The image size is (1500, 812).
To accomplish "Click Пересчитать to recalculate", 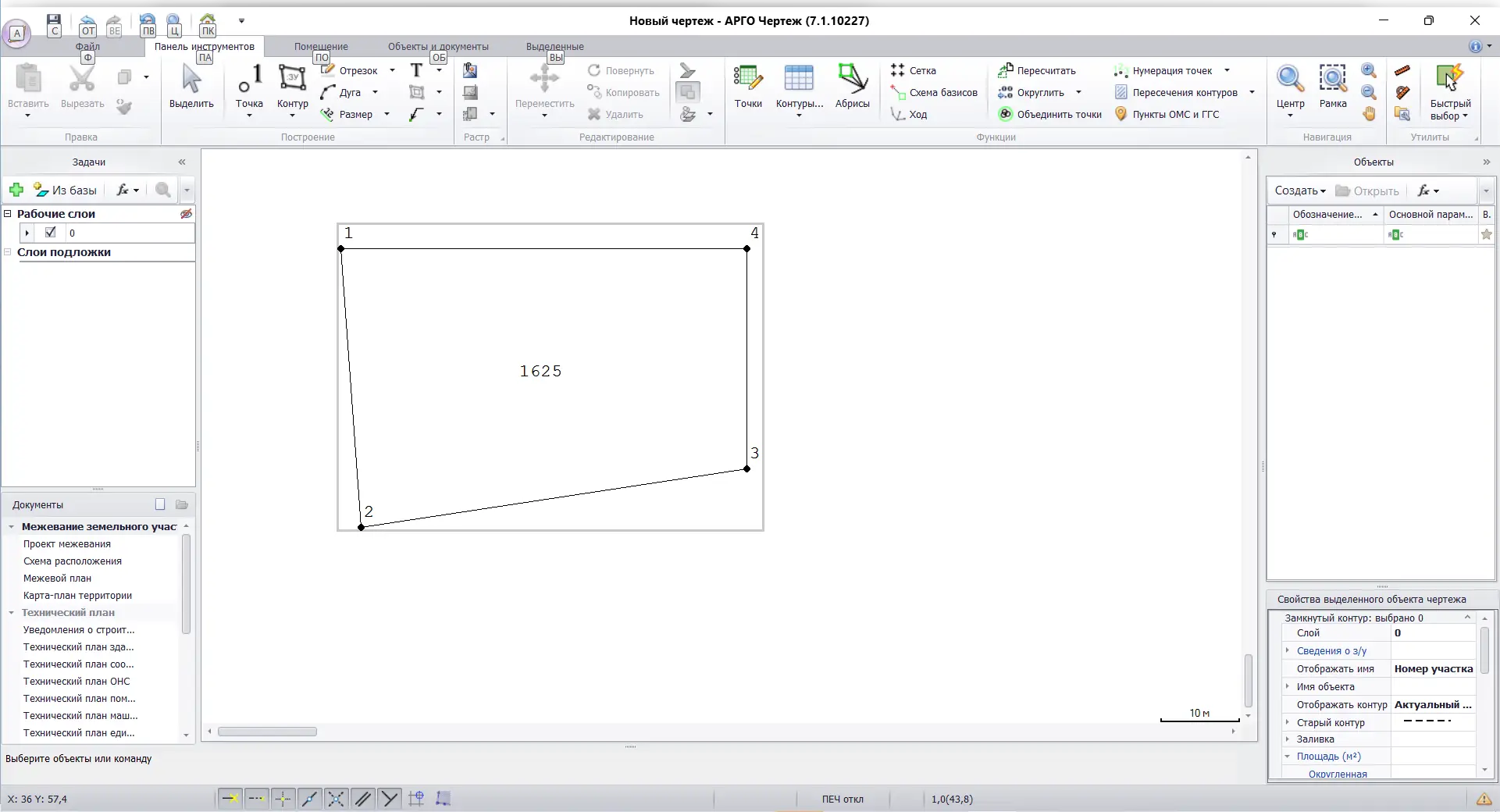I will pyautogui.click(x=1037, y=70).
